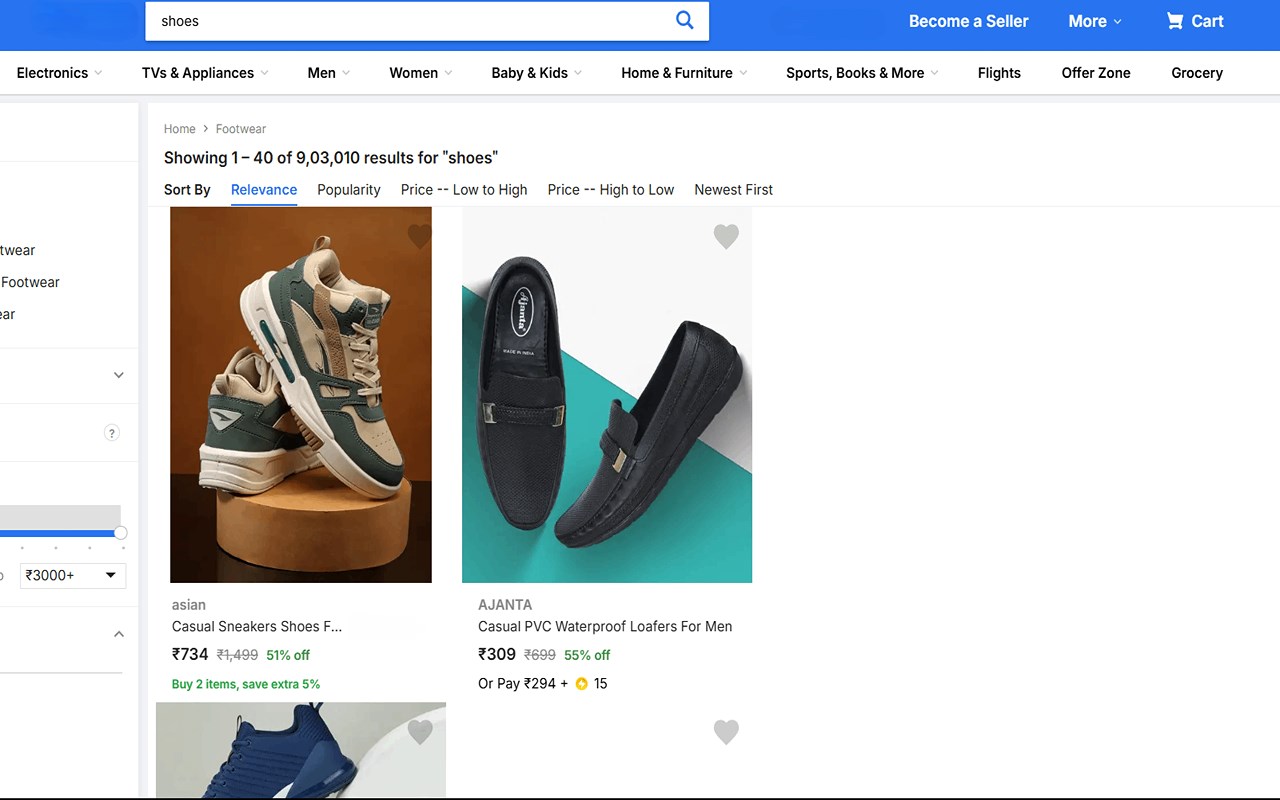Click Become a Seller
1280x800 pixels.
pos(968,21)
